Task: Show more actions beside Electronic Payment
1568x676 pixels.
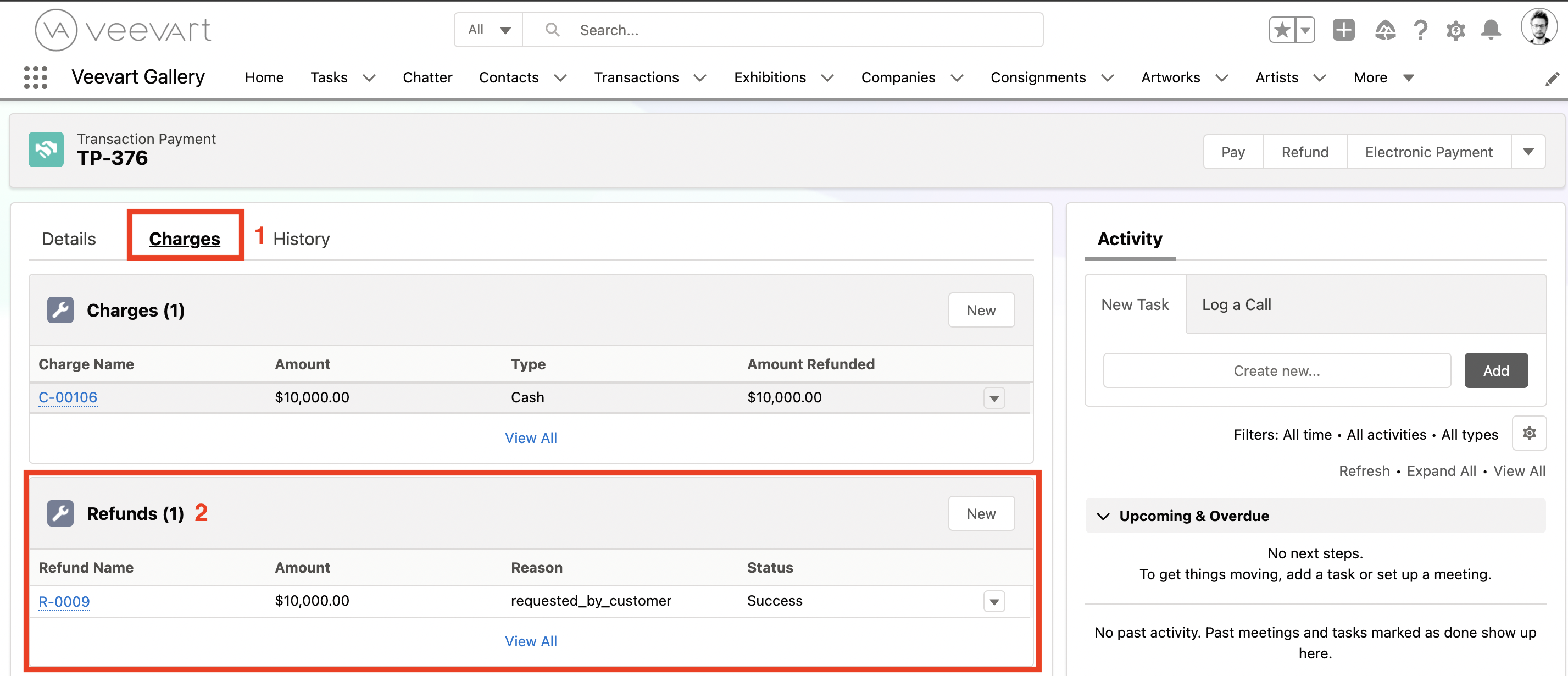Action: 1528,152
